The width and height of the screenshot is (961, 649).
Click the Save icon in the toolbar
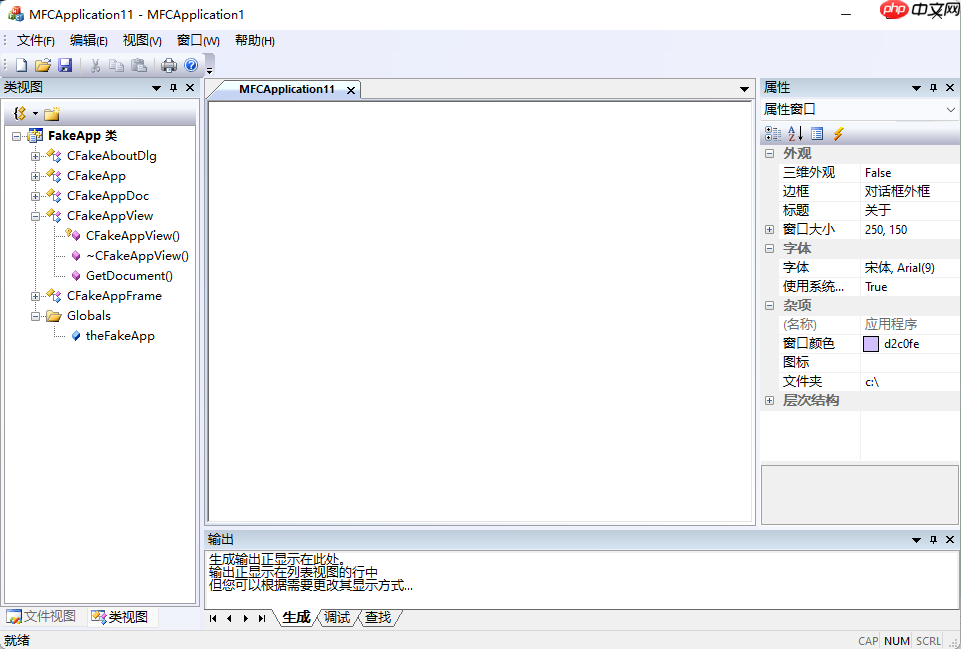point(65,64)
